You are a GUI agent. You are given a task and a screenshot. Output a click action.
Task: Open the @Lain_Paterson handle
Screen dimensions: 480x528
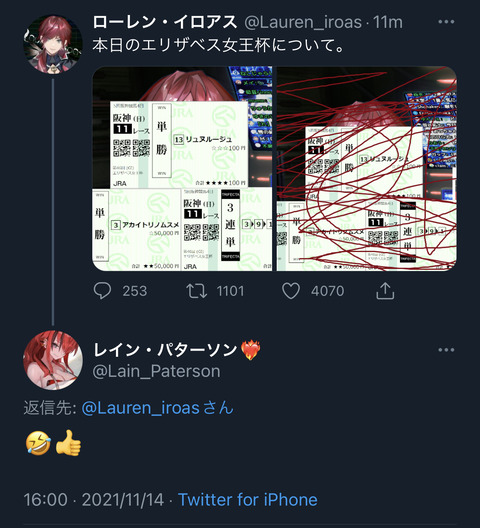[156, 371]
